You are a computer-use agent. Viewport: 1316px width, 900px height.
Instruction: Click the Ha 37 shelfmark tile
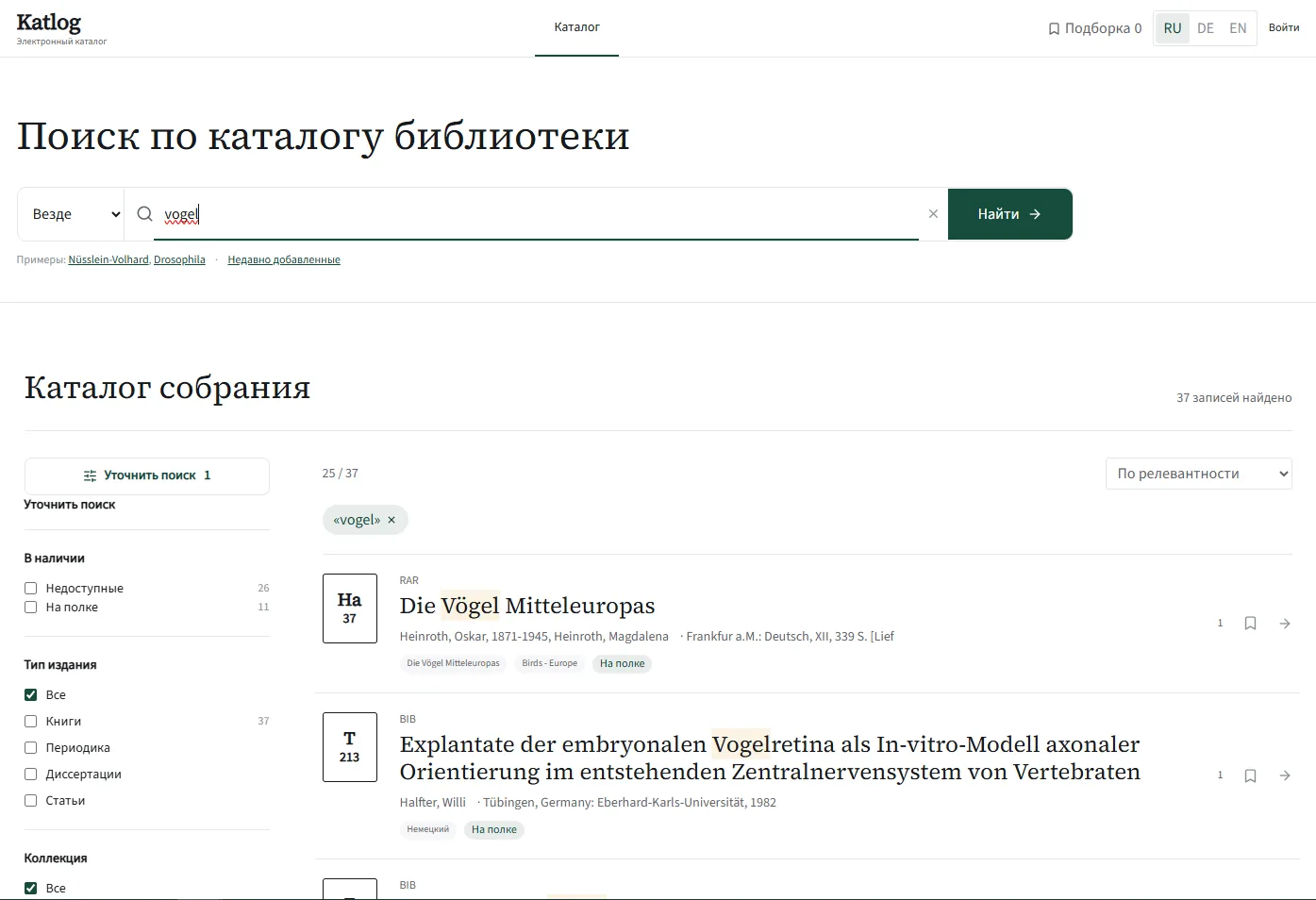tap(350, 608)
